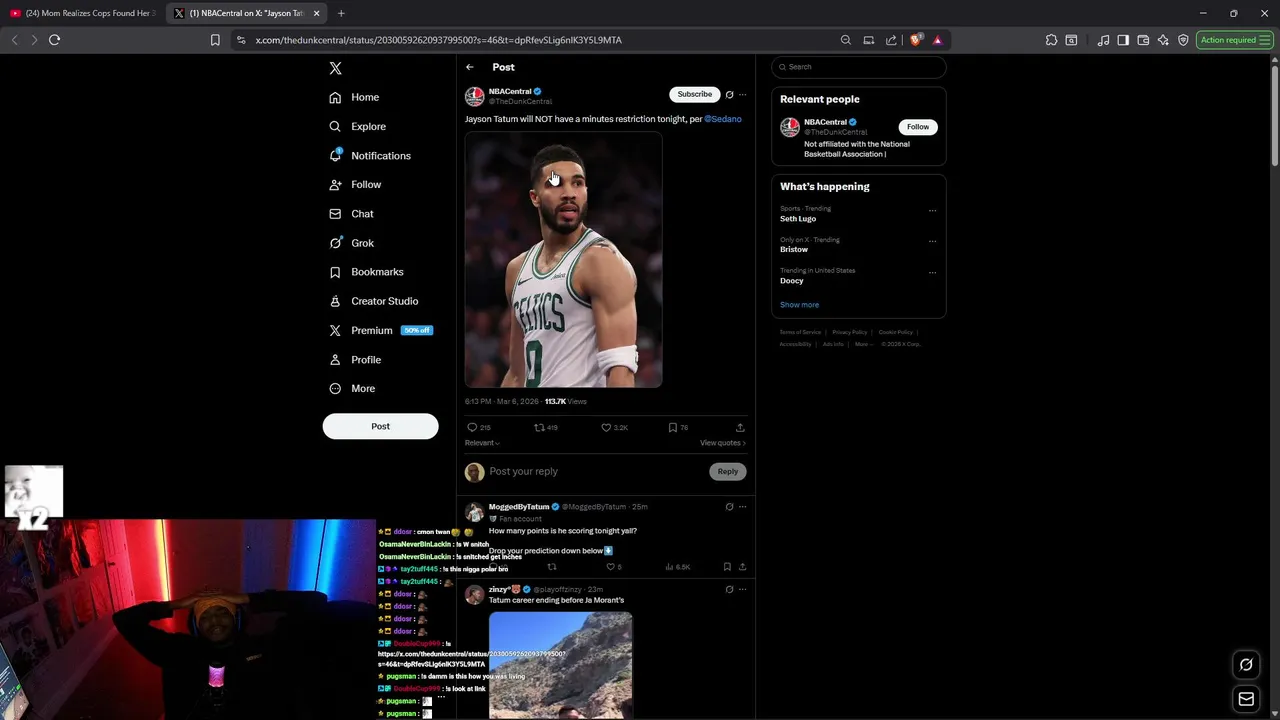Click the white Post button

pyautogui.click(x=380, y=426)
